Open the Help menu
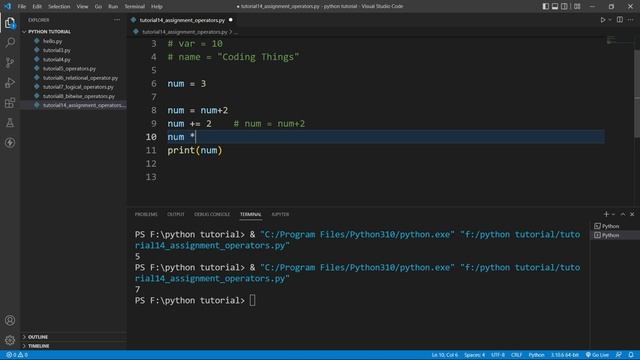 coord(157,6)
